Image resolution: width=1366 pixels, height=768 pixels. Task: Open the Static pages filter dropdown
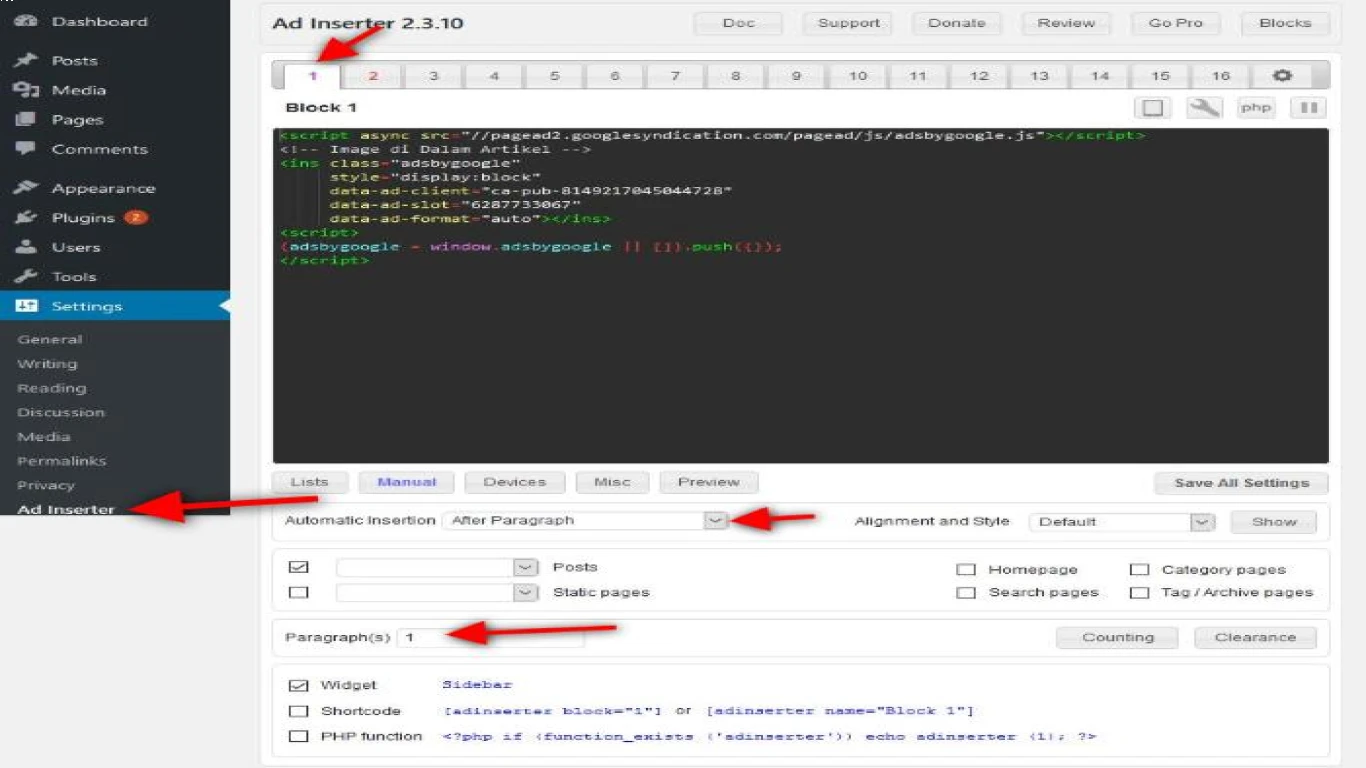pos(438,592)
